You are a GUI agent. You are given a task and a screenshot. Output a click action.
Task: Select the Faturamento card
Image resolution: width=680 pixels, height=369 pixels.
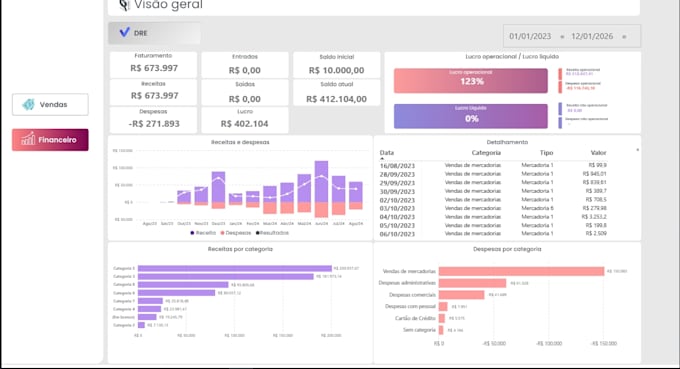(x=154, y=65)
